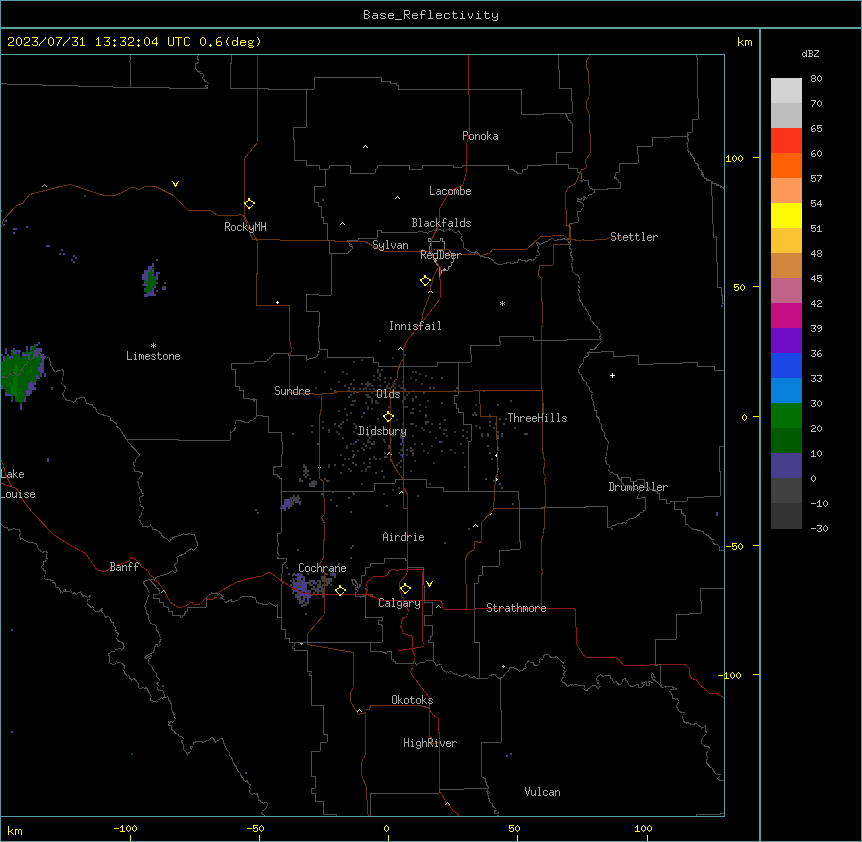Image resolution: width=862 pixels, height=842 pixels.
Task: Click the asterisk marker above Limestone label
Action: pos(153,346)
